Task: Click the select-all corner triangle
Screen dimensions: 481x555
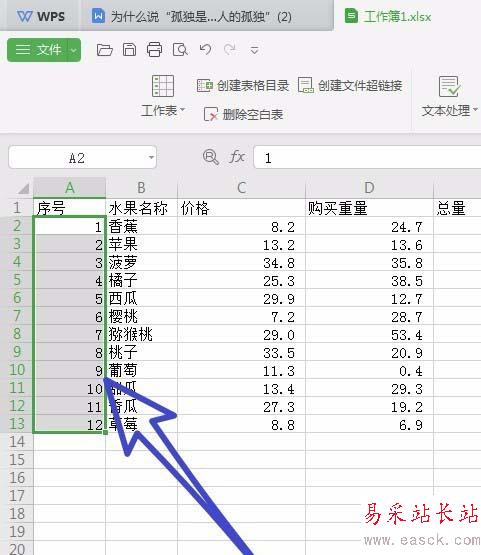Action: coord(23,188)
